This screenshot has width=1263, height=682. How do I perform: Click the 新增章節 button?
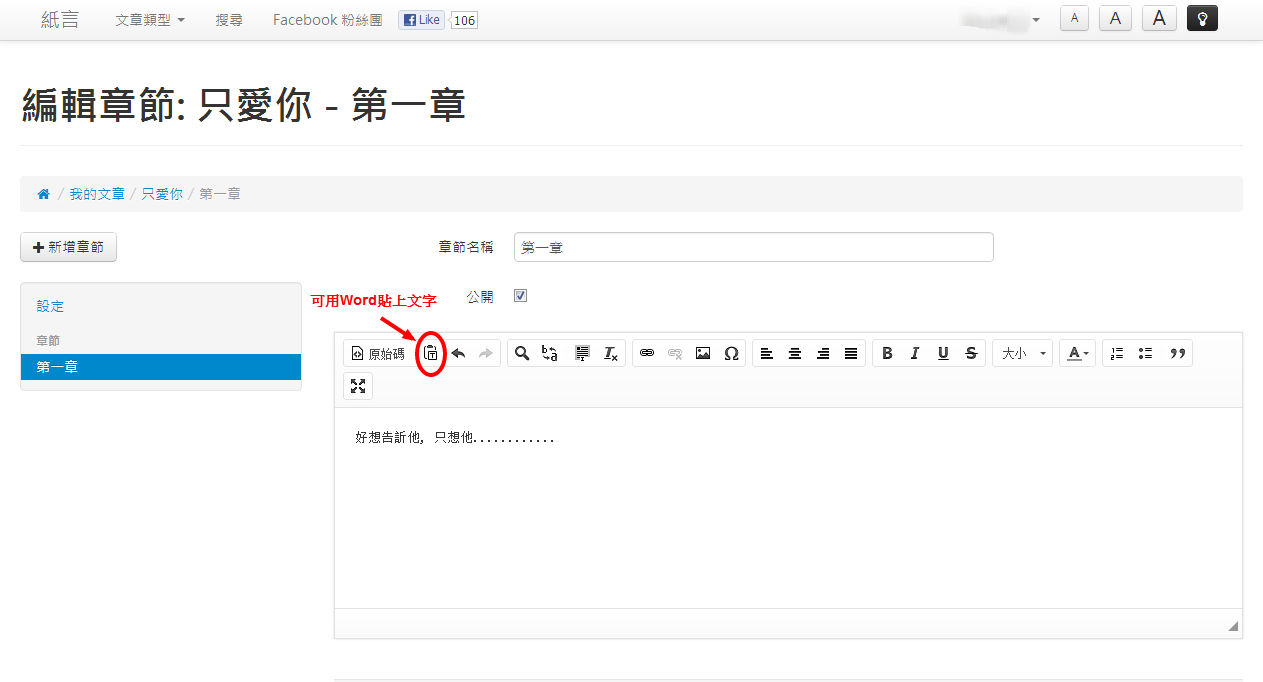click(x=68, y=247)
